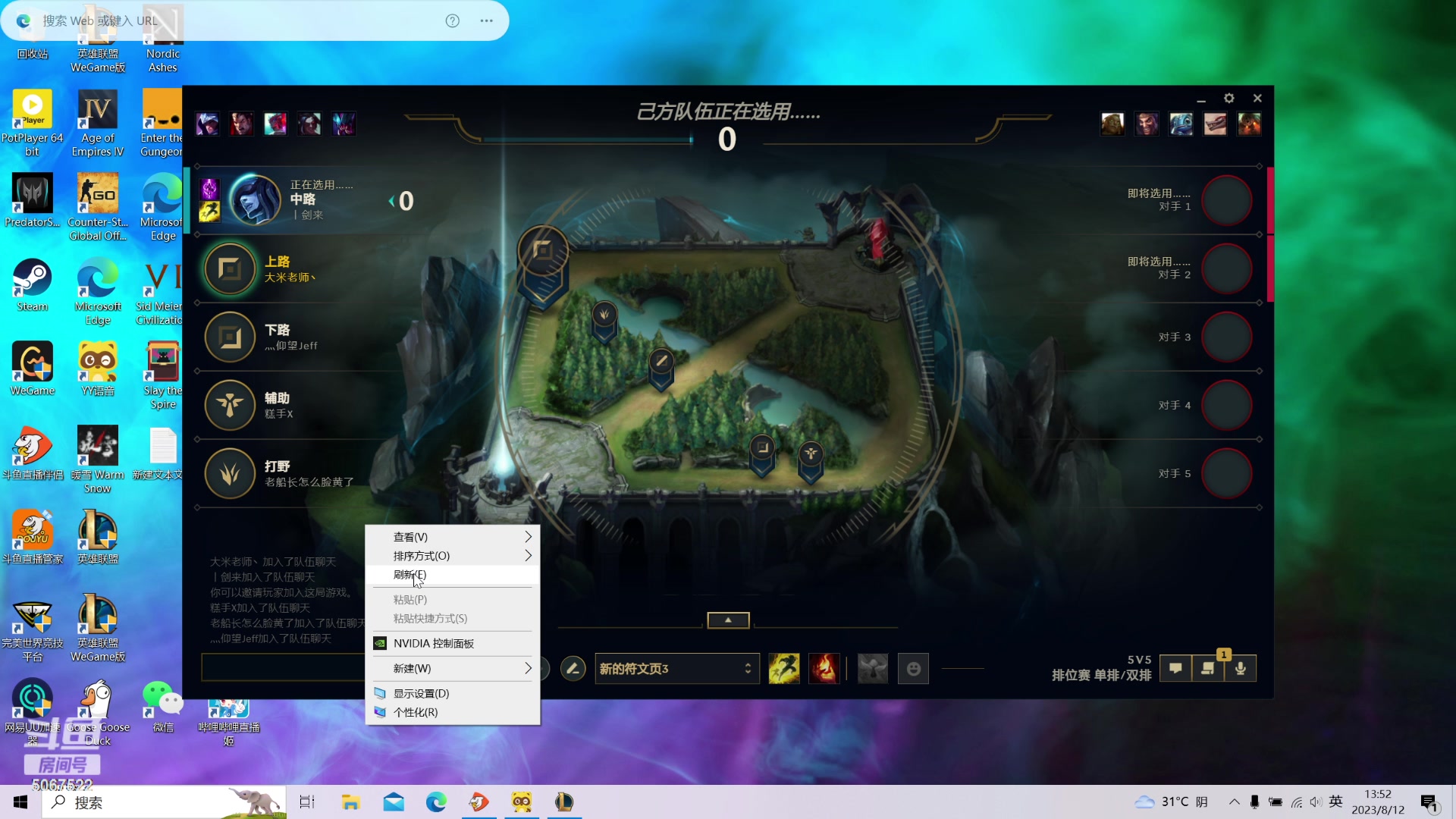This screenshot has height=819, width=1456.
Task: Open Steam desktop shortcut
Action: 33,285
